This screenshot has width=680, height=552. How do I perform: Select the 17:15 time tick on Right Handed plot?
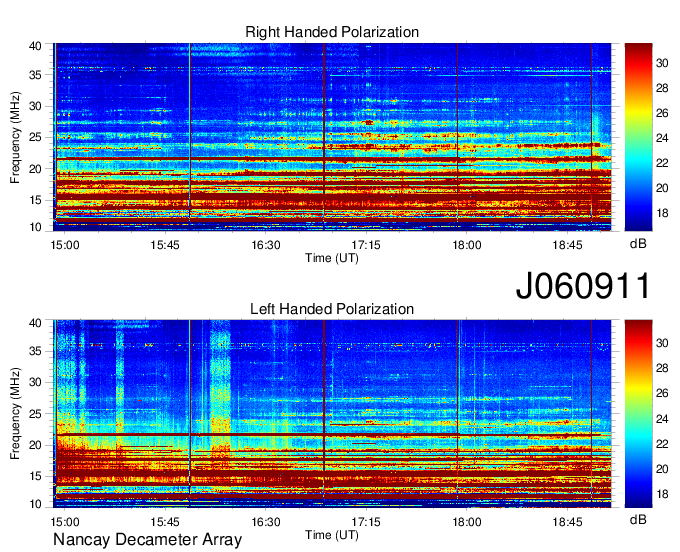(366, 245)
